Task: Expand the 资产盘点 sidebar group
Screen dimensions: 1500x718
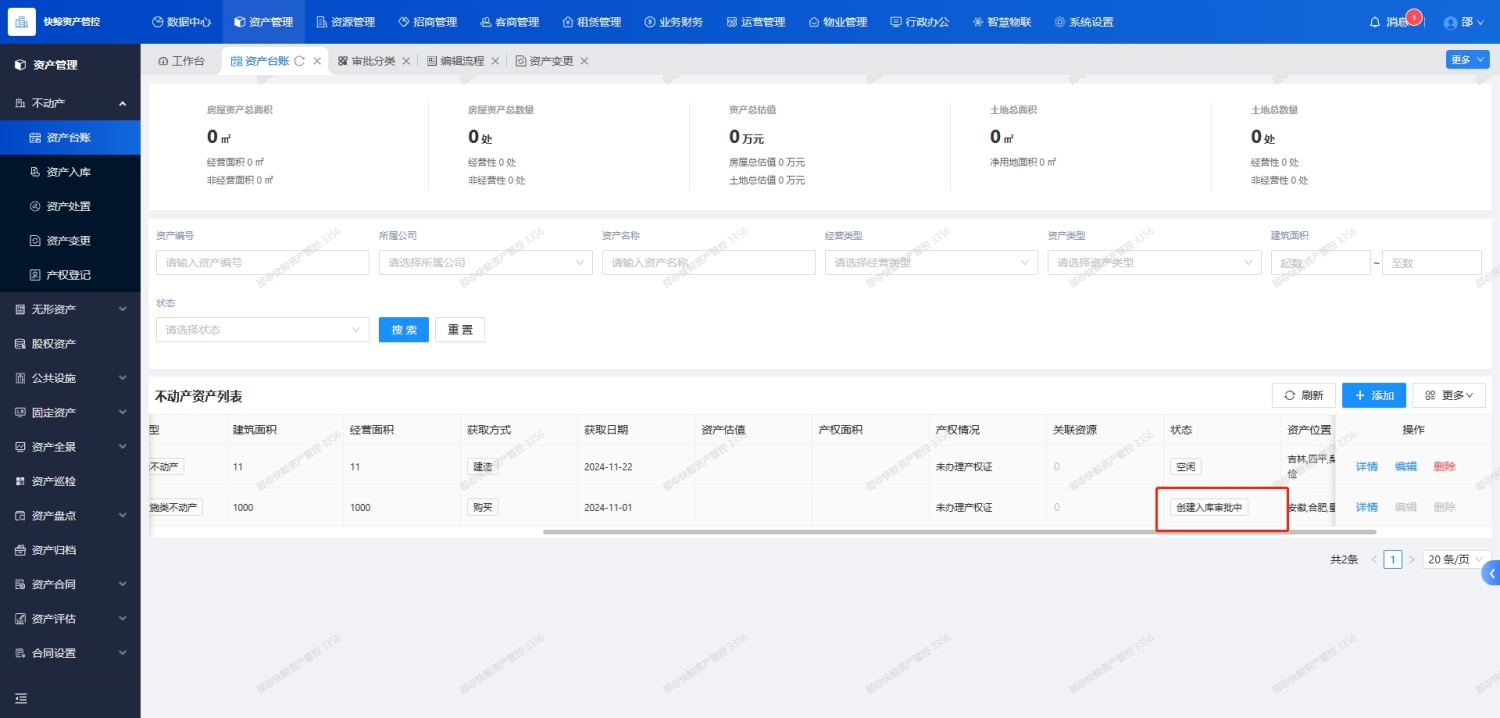Action: click(x=70, y=515)
